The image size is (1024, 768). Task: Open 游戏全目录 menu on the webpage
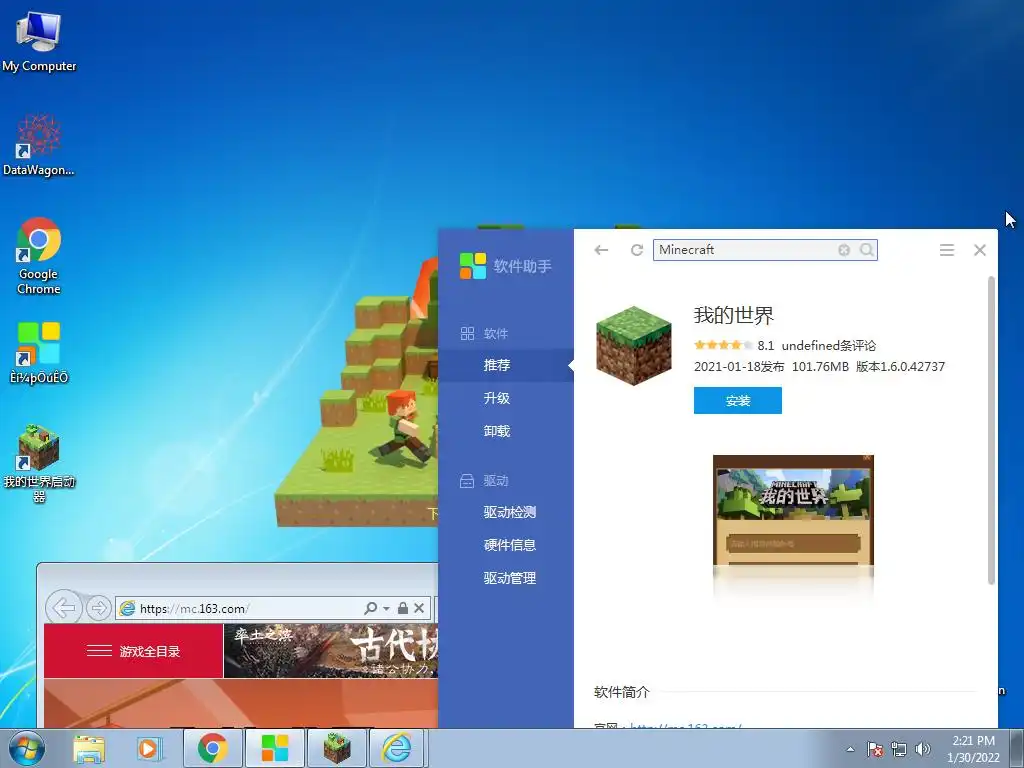click(x=133, y=651)
